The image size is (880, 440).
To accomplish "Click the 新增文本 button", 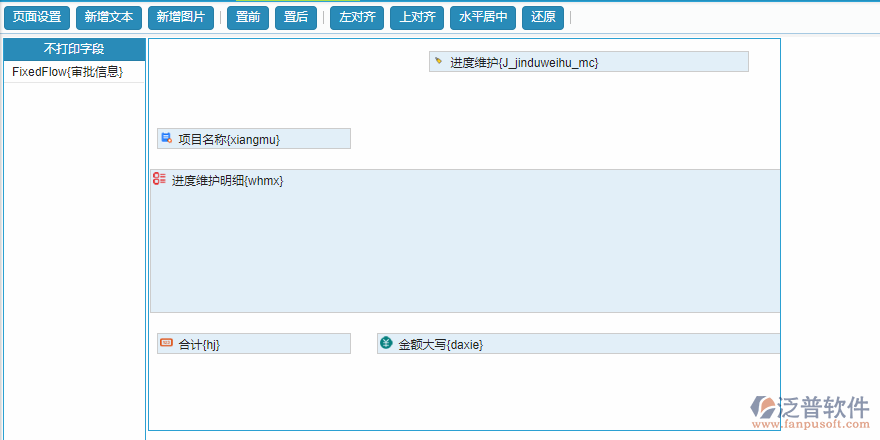I will [x=109, y=17].
